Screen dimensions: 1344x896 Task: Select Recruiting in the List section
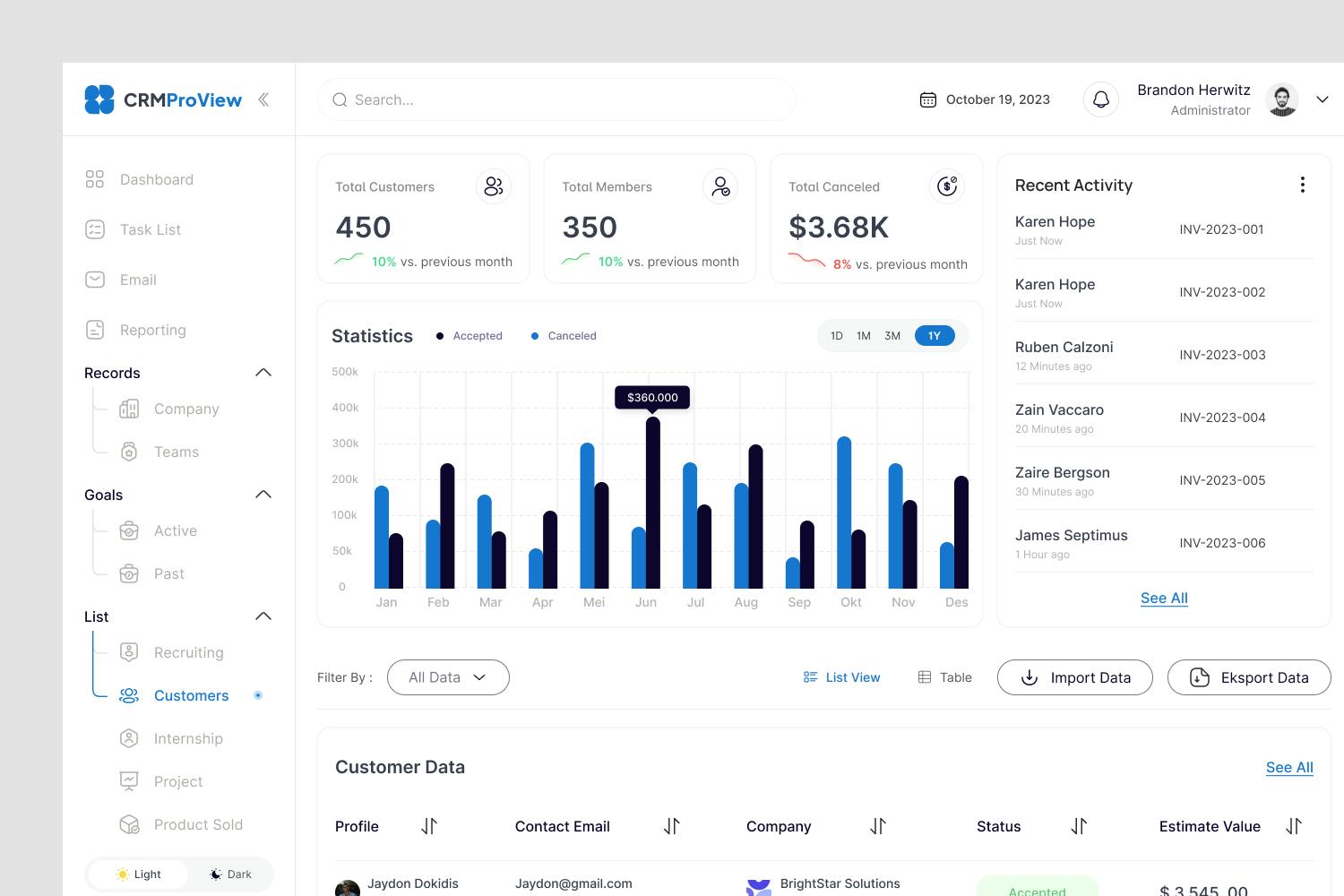point(171,652)
